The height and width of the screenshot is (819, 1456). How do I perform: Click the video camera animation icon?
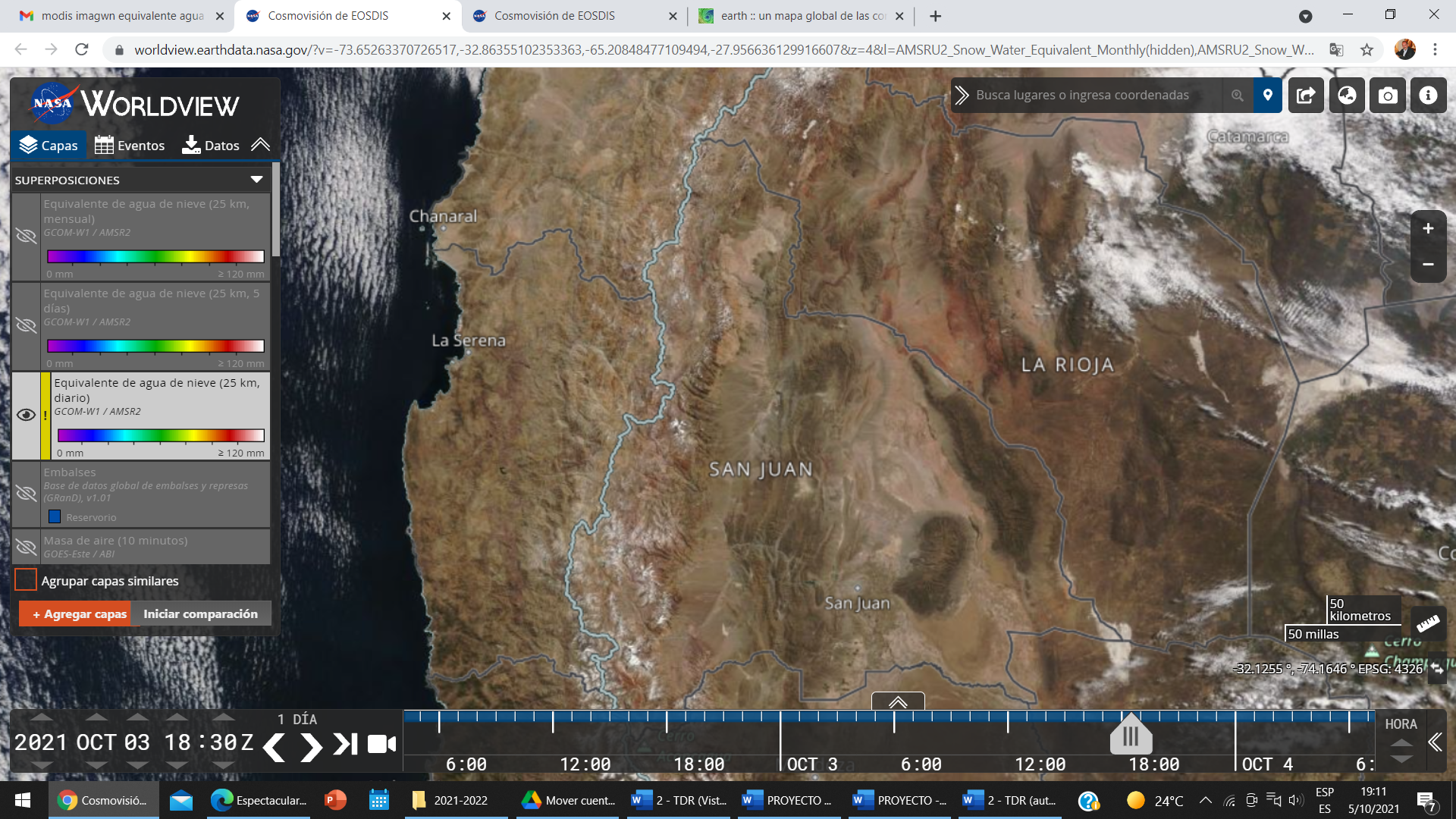[381, 744]
